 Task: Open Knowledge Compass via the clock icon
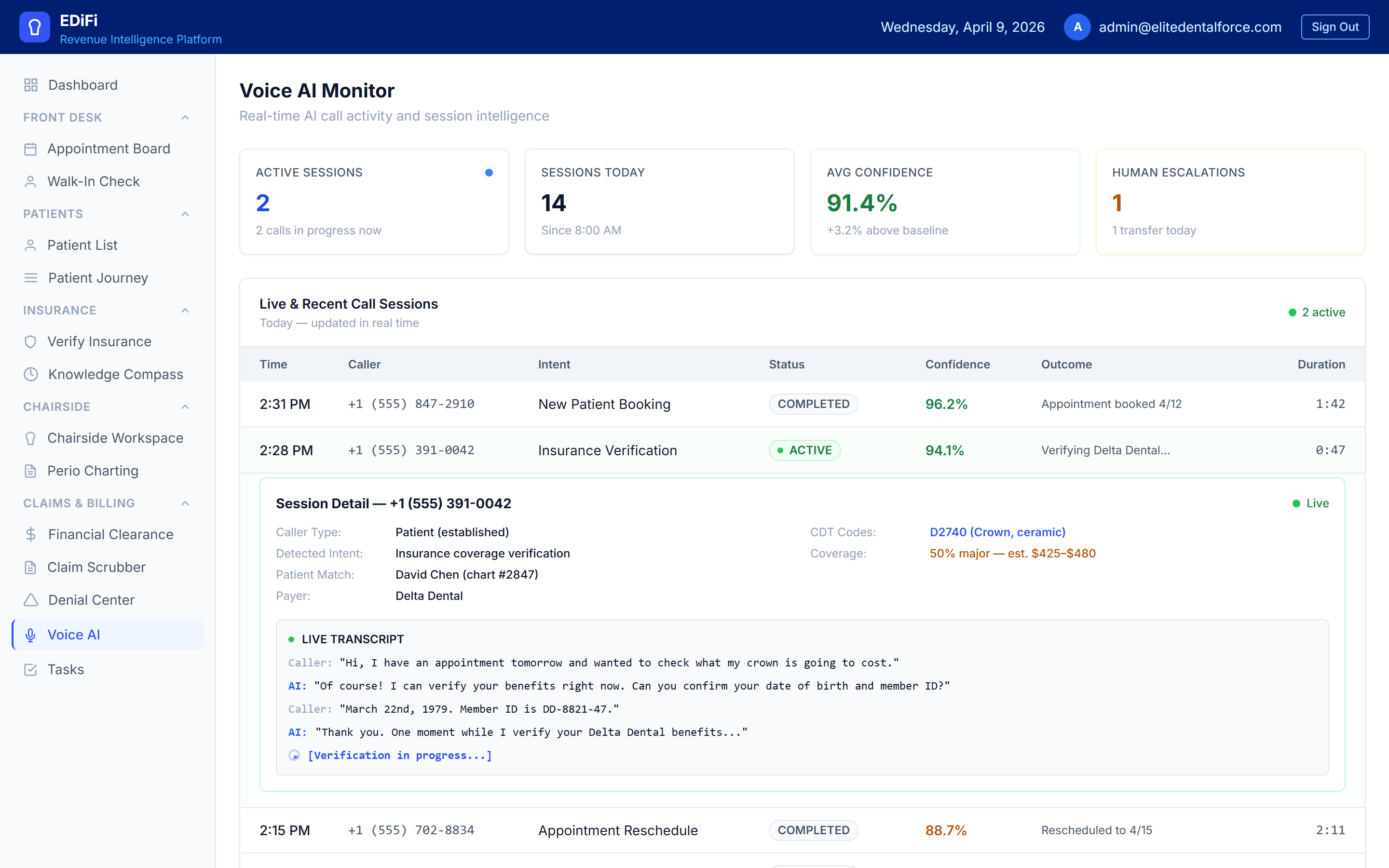[30, 374]
